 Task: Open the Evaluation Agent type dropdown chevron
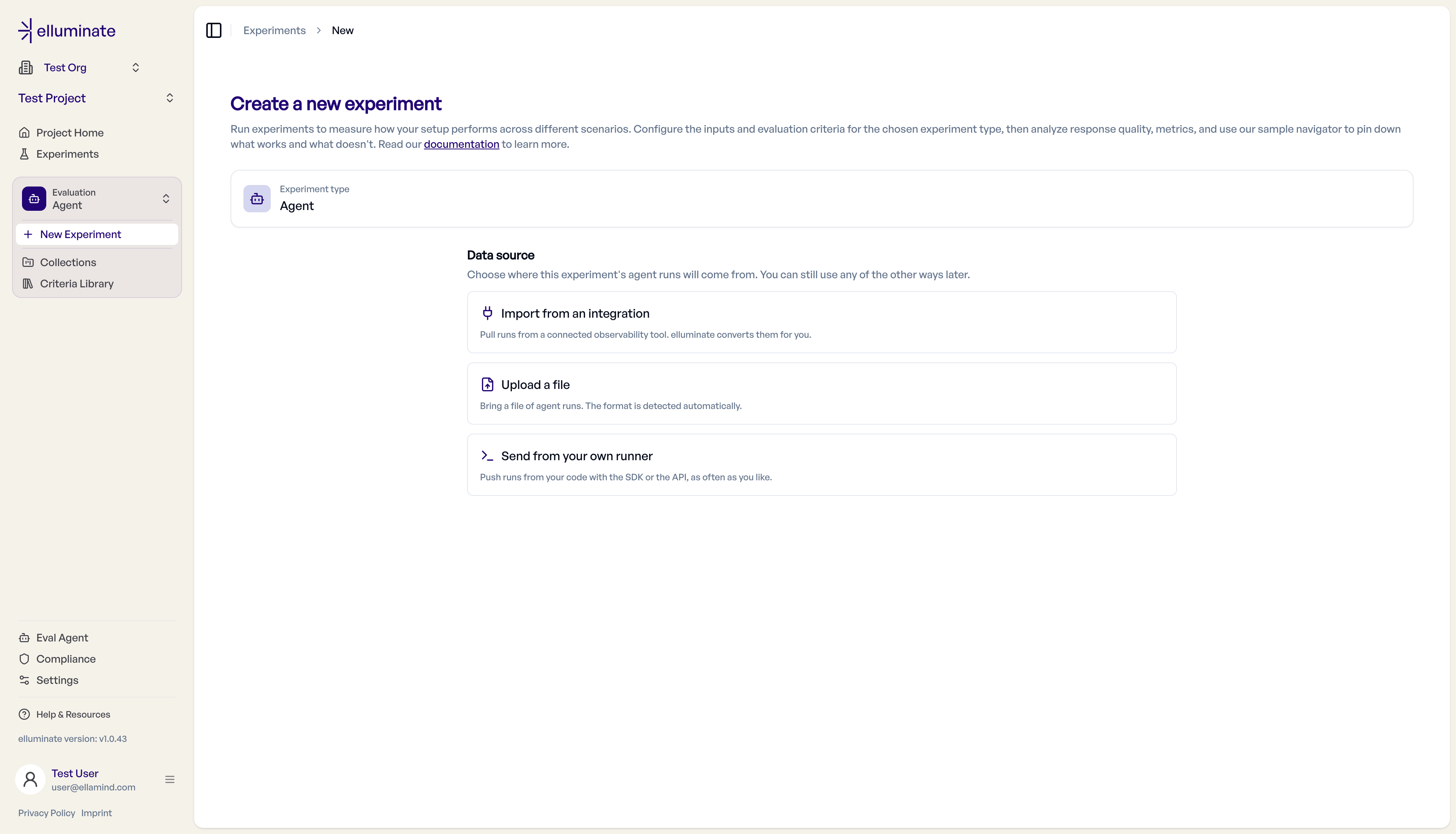point(166,199)
